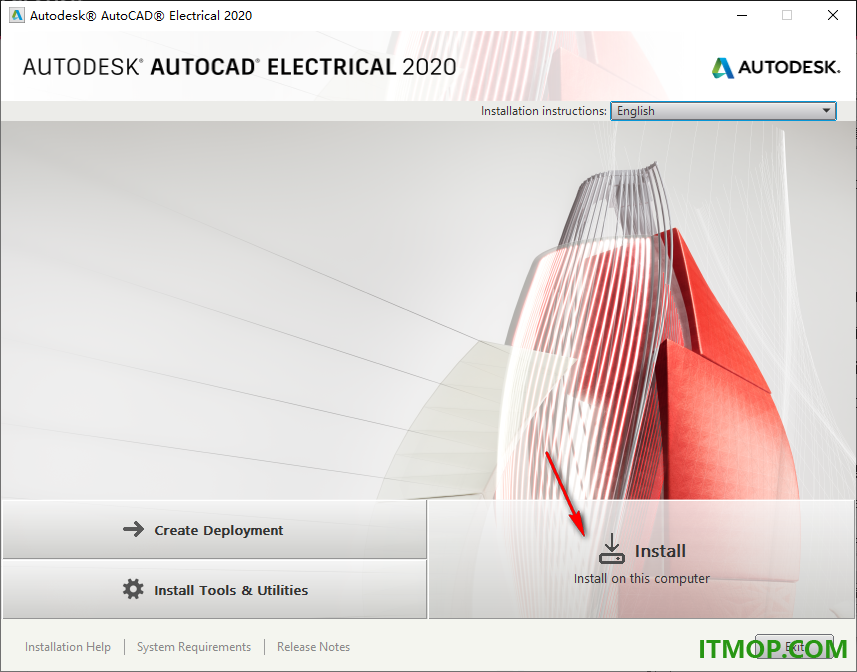
Task: Open the Release Notes link
Action: coord(313,647)
